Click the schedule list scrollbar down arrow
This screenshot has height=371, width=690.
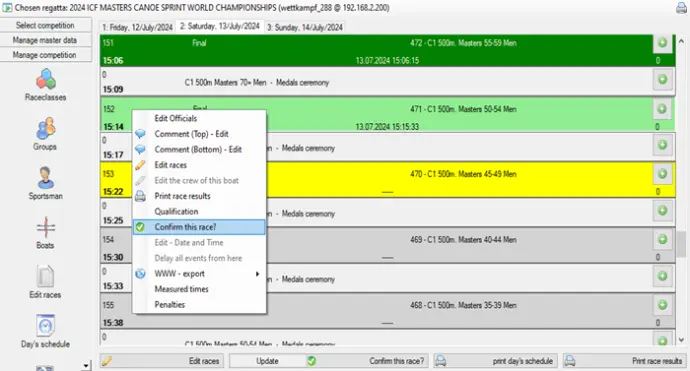[681, 340]
